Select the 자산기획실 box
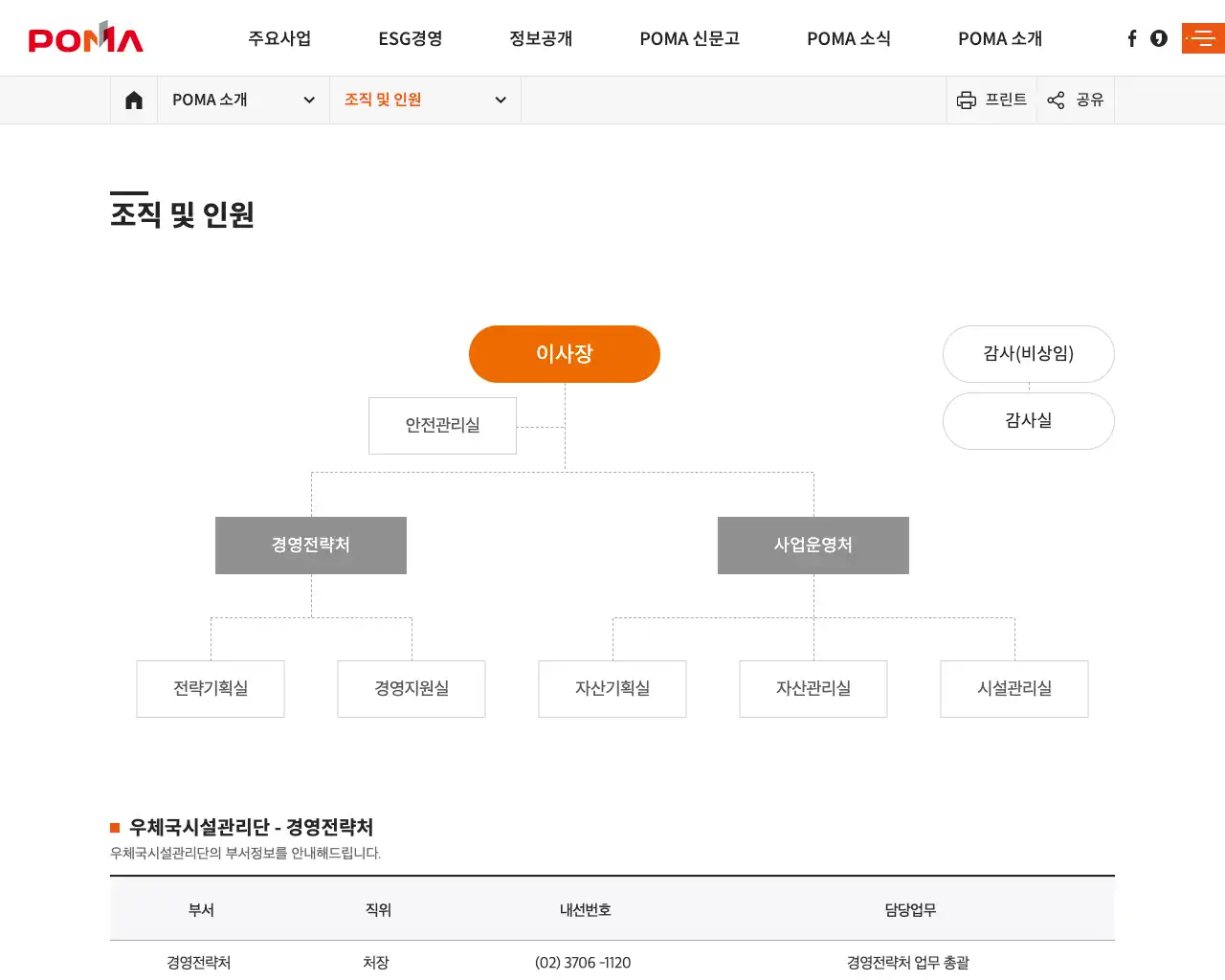Image resolution: width=1225 pixels, height=980 pixels. tap(612, 689)
